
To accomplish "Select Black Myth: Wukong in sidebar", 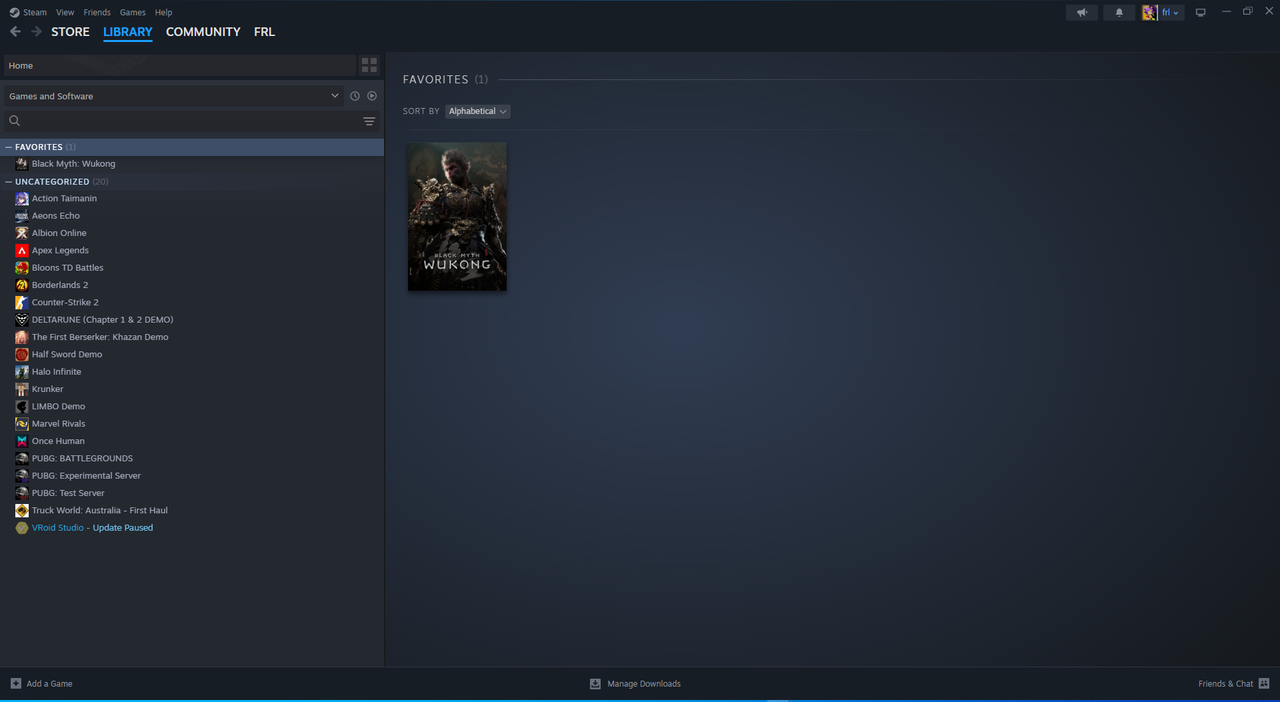I will (x=73, y=164).
